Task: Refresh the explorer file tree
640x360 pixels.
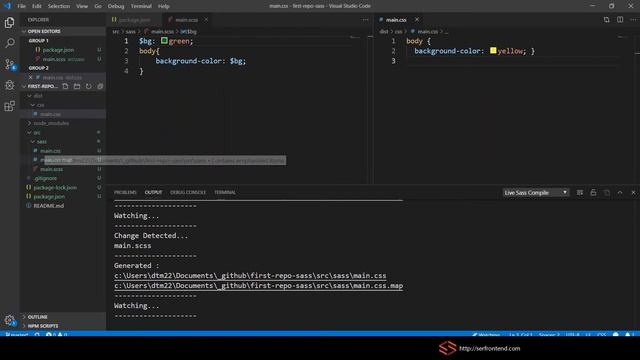Action: [x=89, y=86]
